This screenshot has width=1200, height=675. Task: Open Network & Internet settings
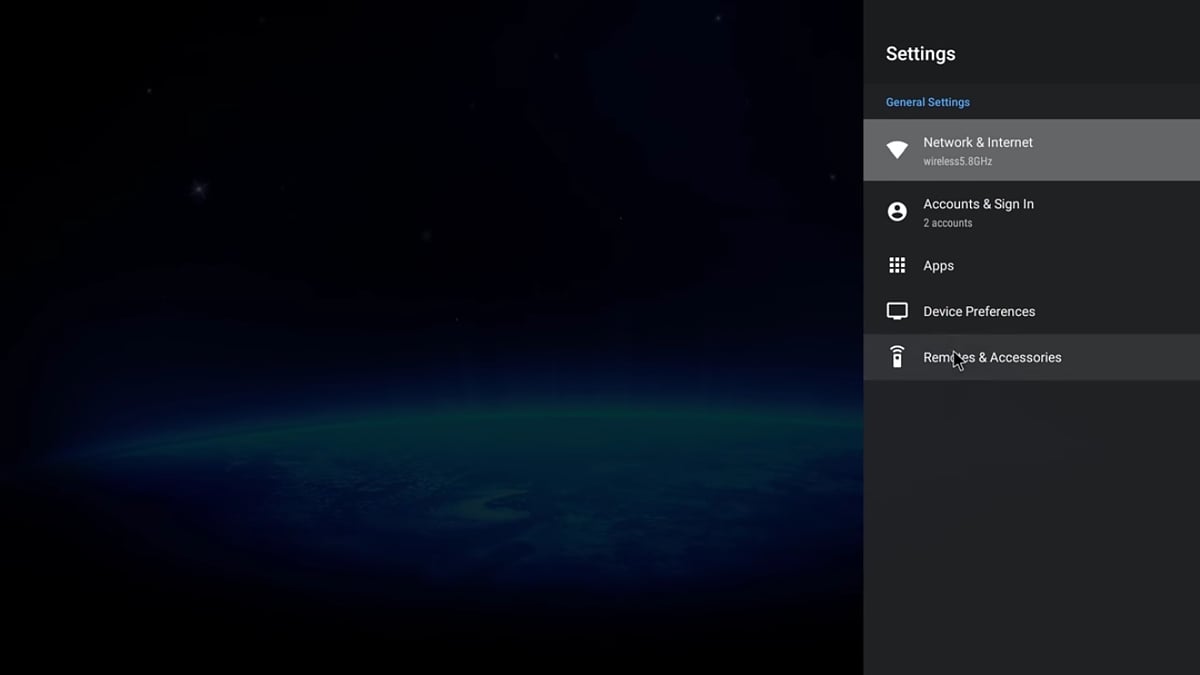(x=977, y=143)
